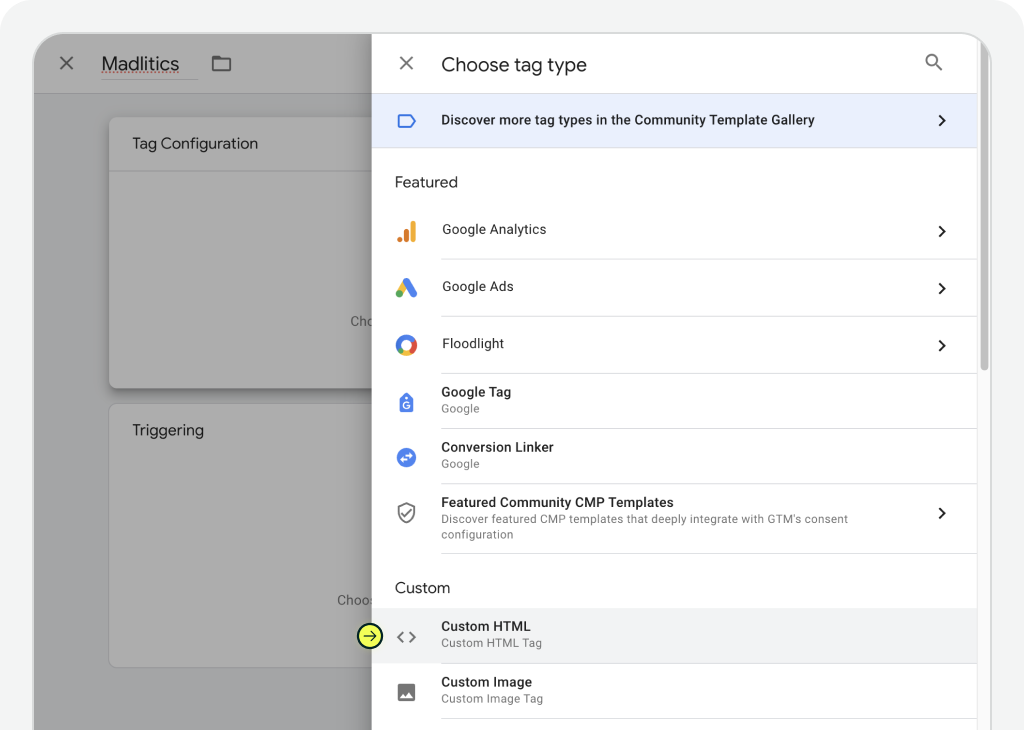Open Featured Community CMP Templates title
Screen dimensions: 1024x730
[x=557, y=502]
